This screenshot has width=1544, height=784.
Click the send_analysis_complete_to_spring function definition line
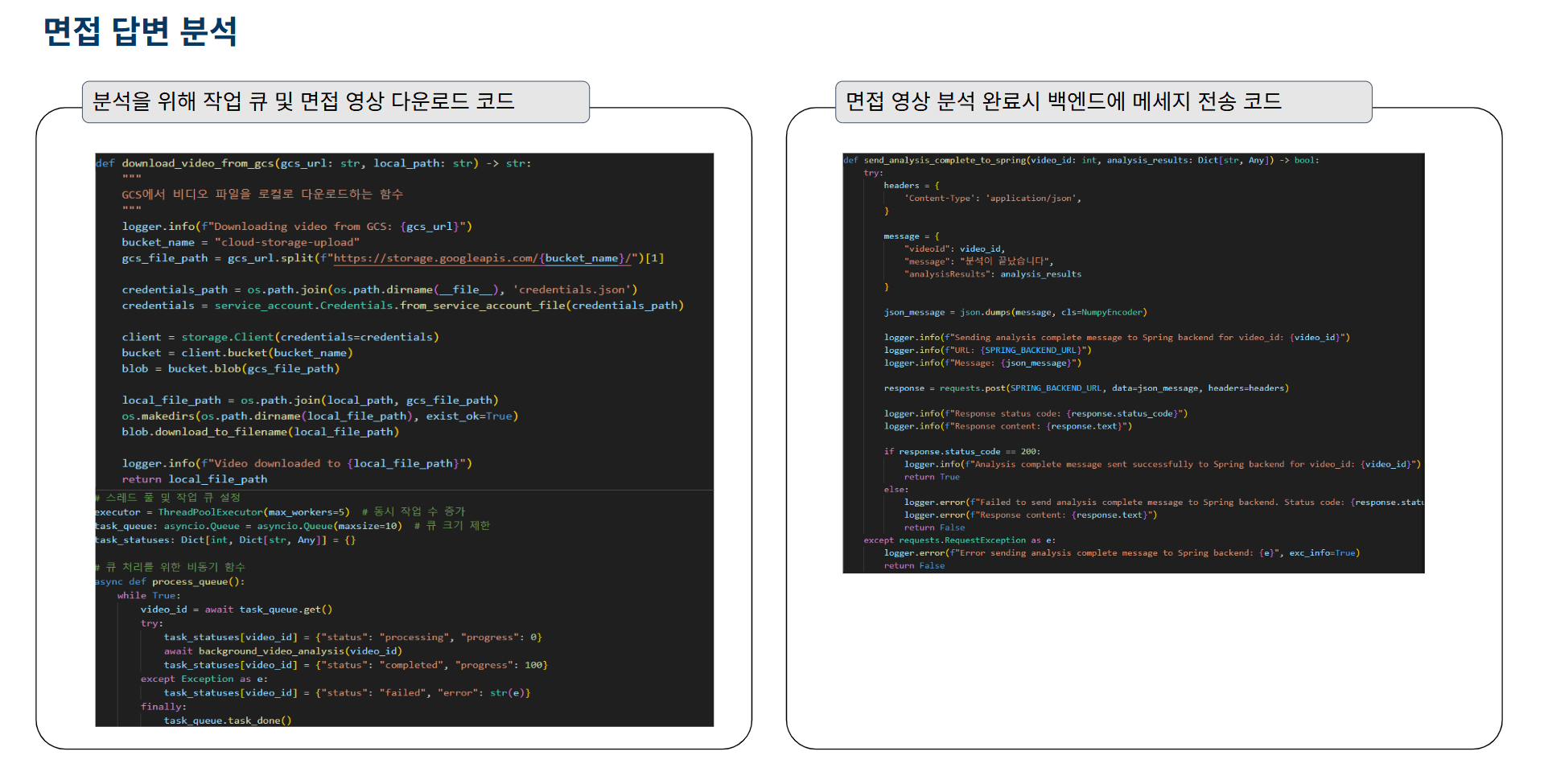(1081, 160)
